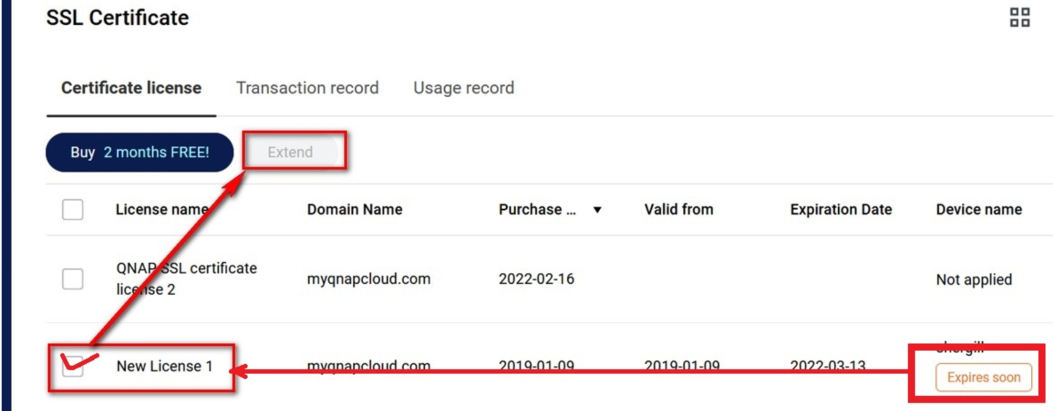The image size is (1053, 411).
Task: Click the Expires soon badge
Action: point(984,377)
